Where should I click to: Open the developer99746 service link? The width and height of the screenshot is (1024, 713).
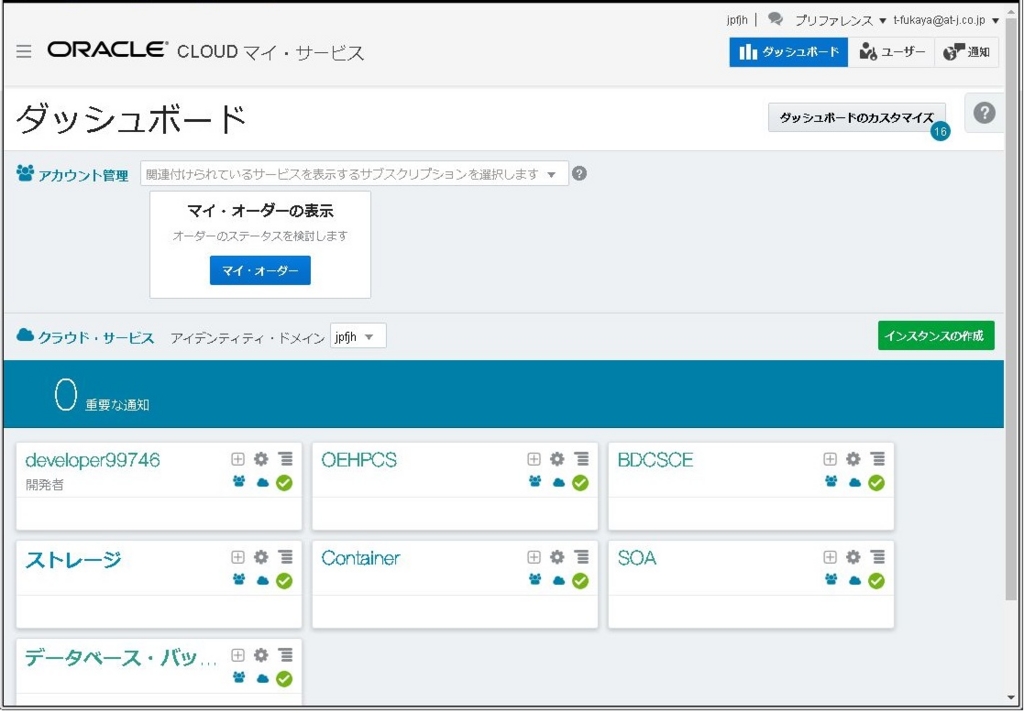(x=92, y=460)
